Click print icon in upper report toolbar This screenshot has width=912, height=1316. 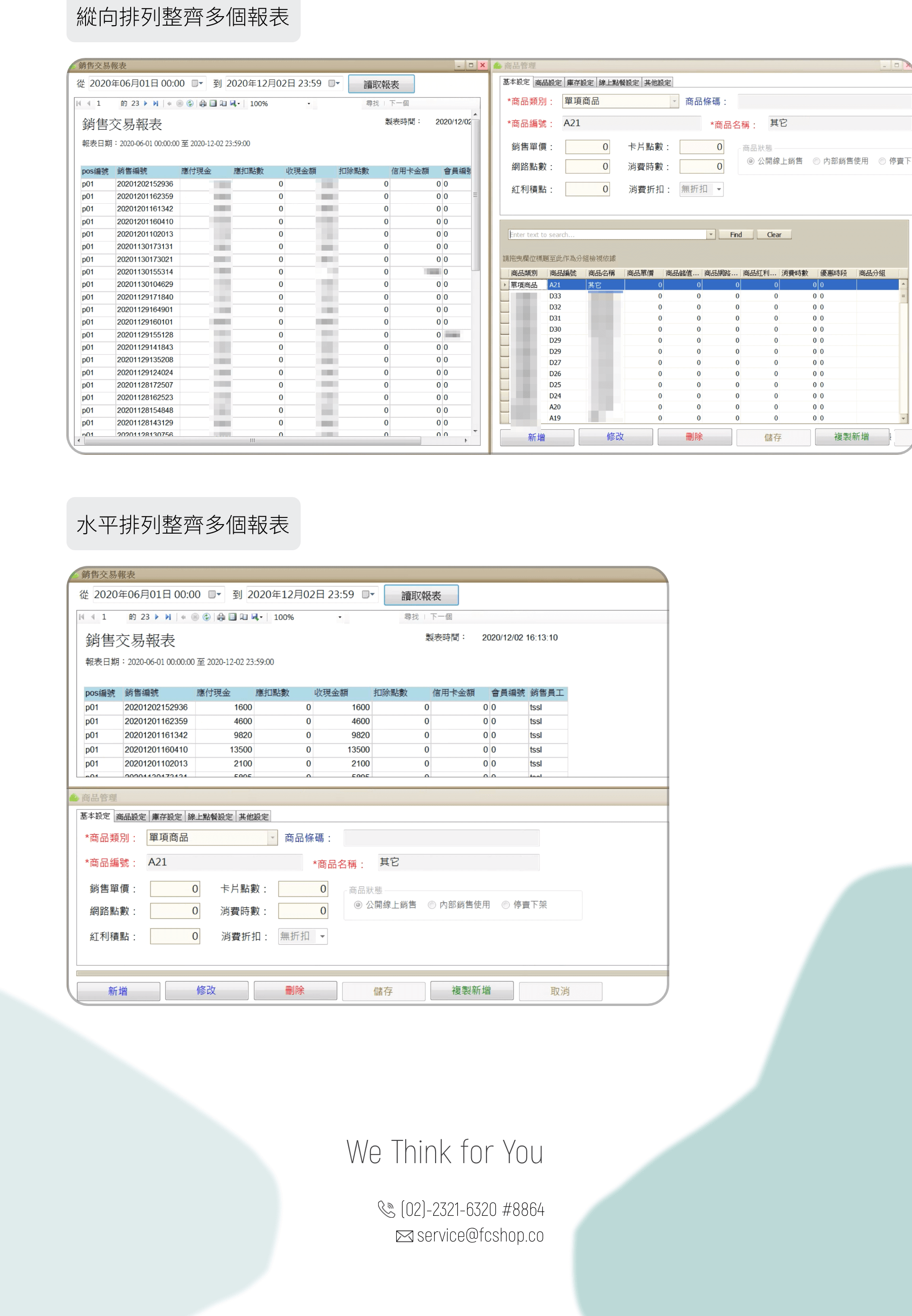(x=202, y=103)
